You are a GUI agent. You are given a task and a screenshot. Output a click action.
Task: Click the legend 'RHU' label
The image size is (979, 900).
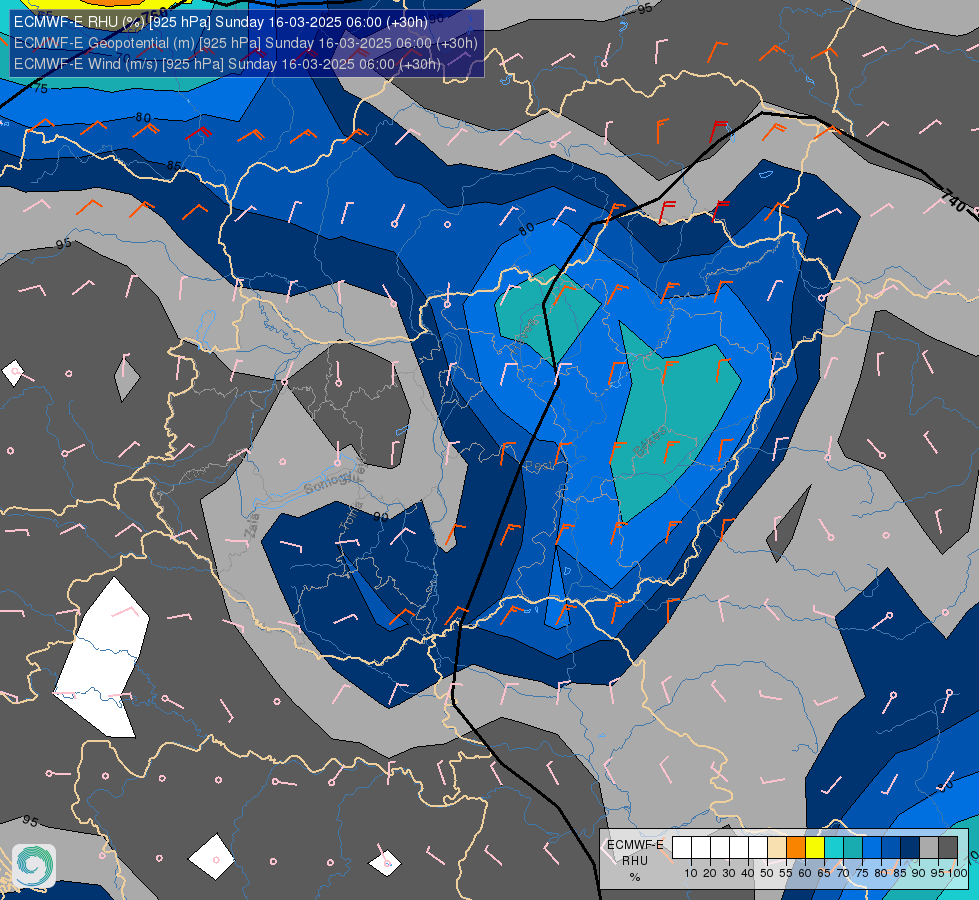tap(635, 861)
